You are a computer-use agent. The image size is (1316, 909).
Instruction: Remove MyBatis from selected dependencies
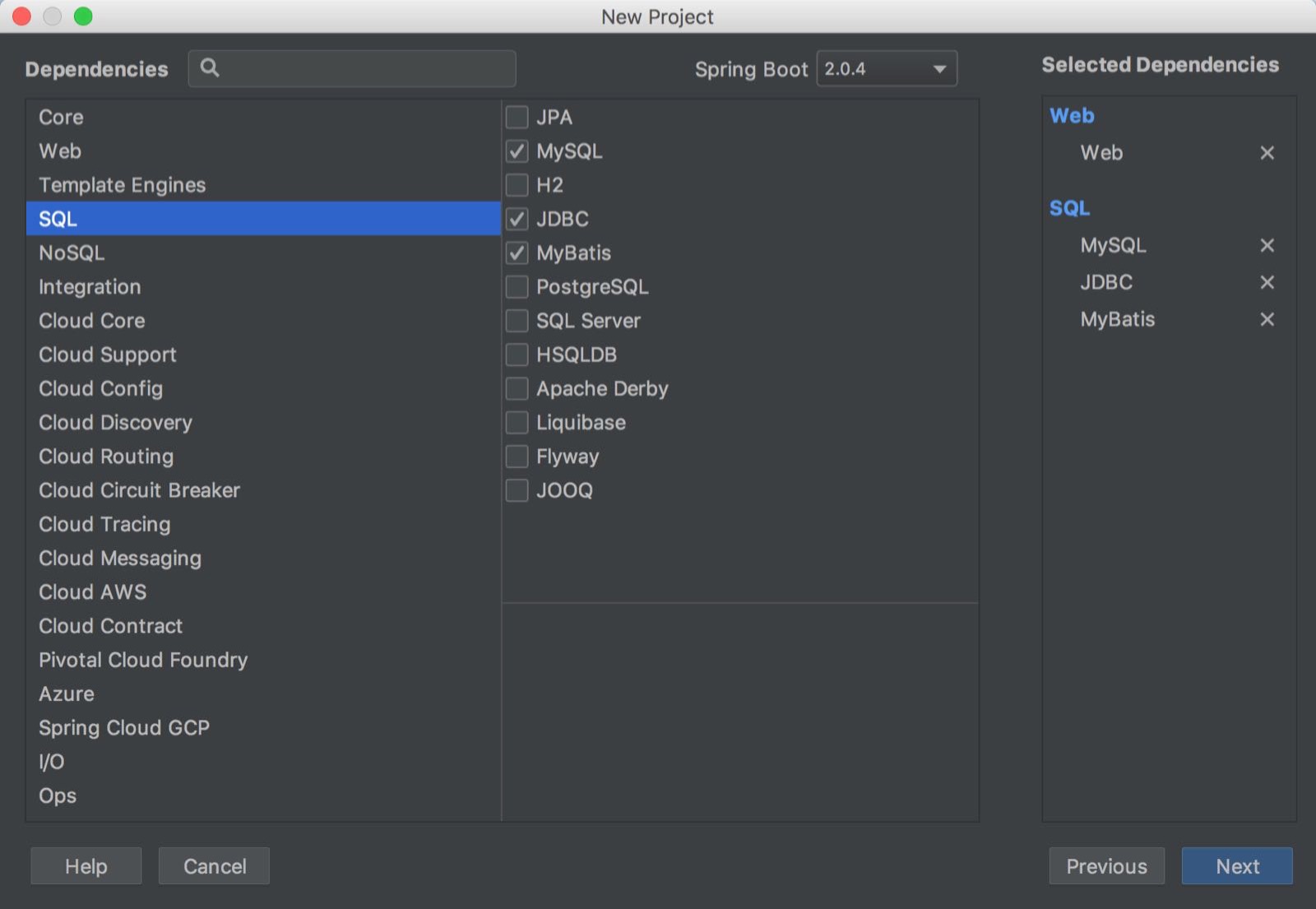1267,319
